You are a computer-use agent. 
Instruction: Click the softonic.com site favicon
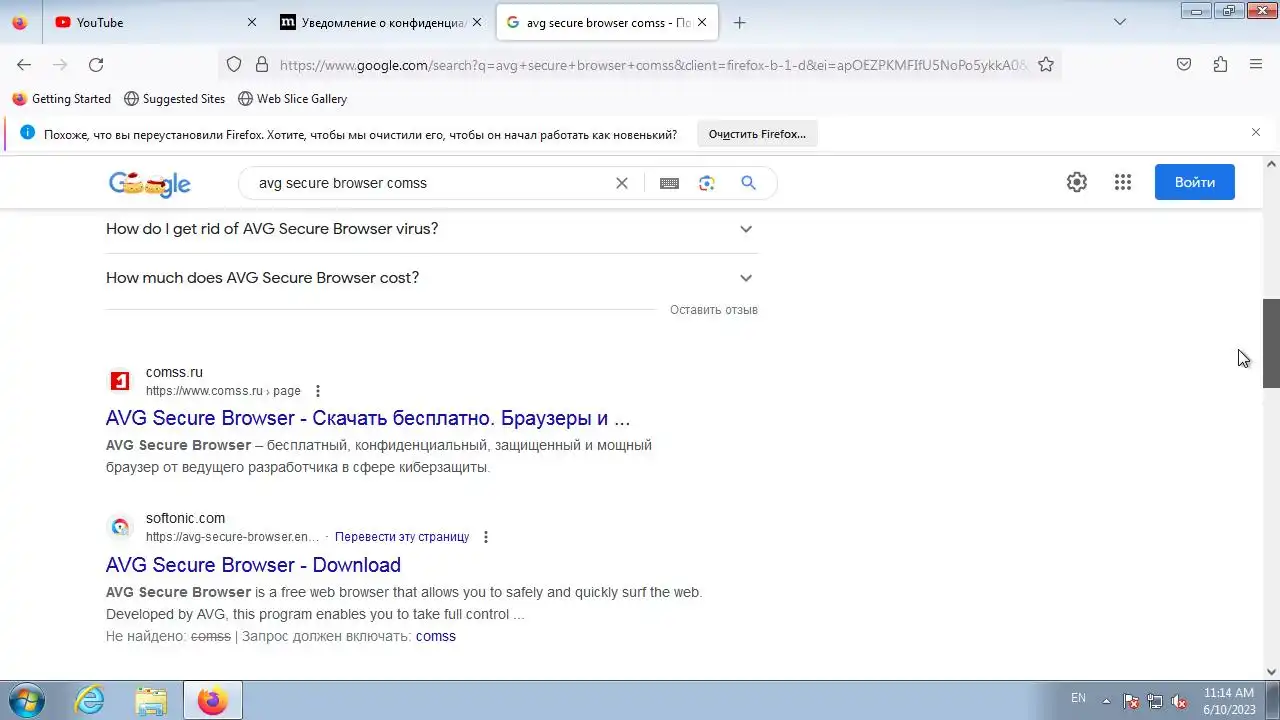click(120, 527)
